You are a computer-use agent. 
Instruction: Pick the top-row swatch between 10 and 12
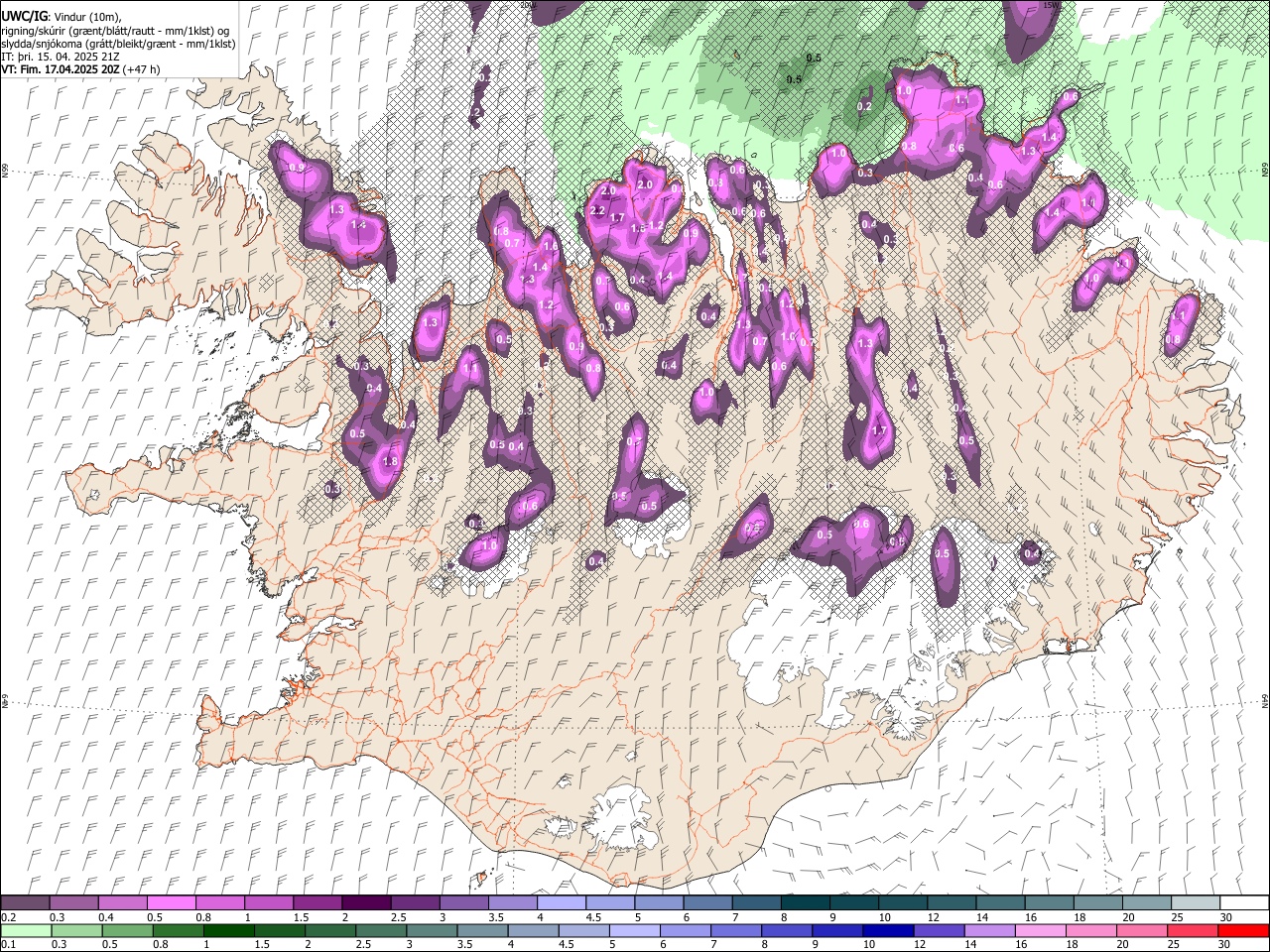(902, 902)
